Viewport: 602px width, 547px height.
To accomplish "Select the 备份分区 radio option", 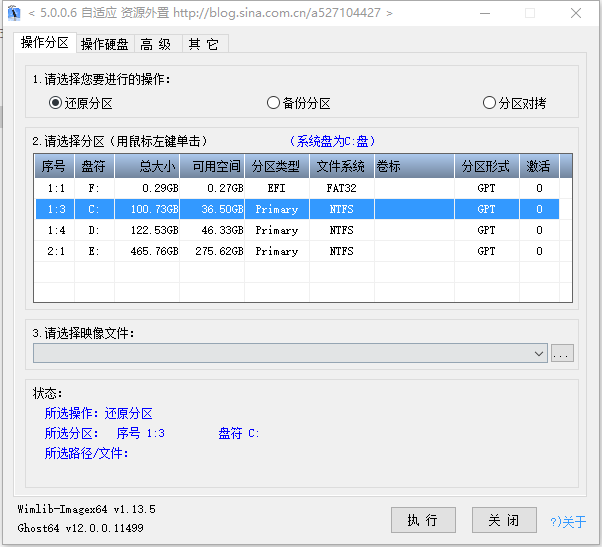I will point(299,103).
